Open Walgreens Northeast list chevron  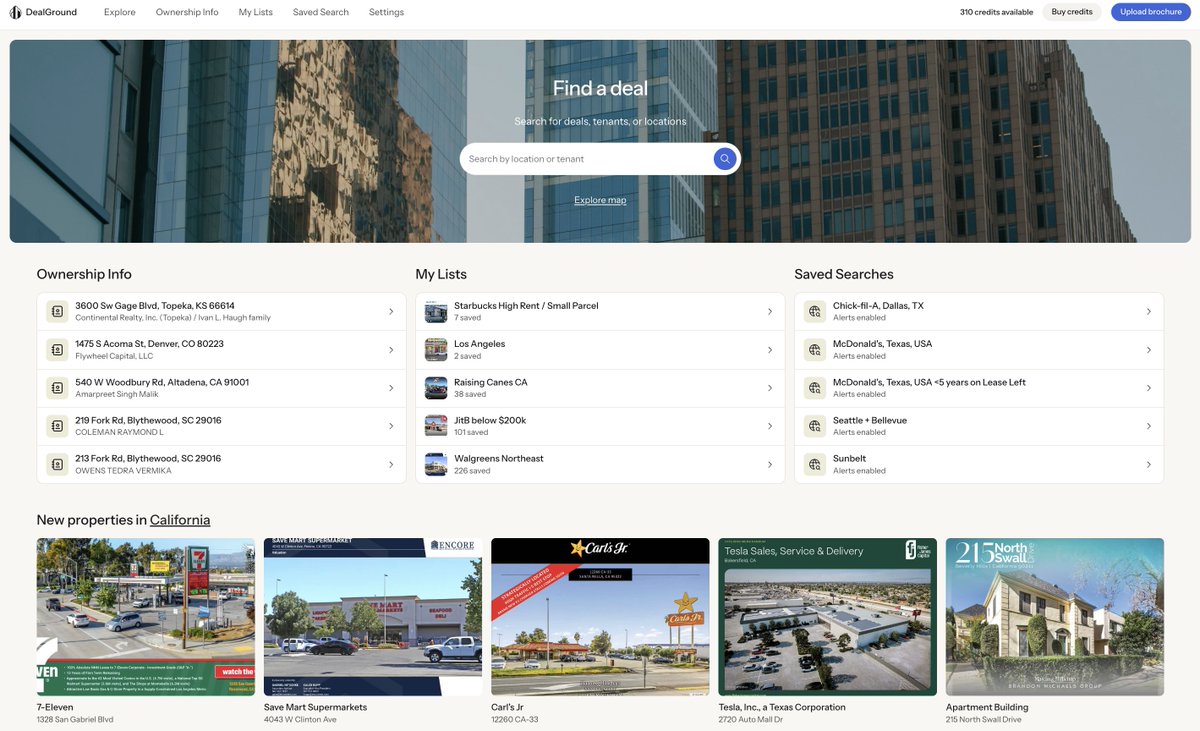[x=770, y=464]
